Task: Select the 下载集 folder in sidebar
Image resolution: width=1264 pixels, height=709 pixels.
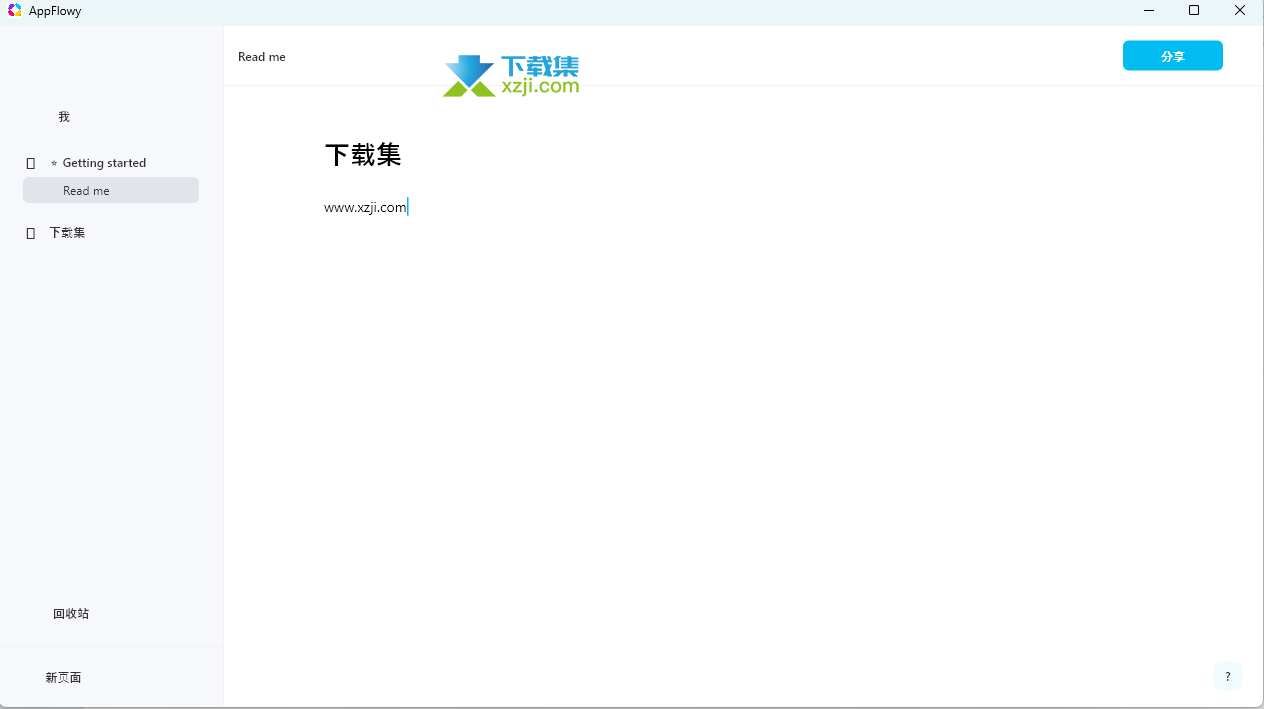Action: [68, 233]
